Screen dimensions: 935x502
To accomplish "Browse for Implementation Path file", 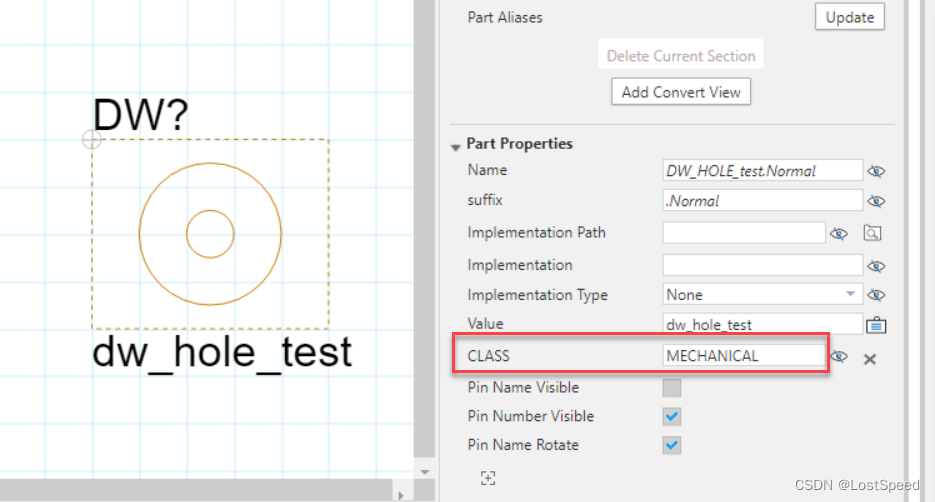I will [872, 233].
